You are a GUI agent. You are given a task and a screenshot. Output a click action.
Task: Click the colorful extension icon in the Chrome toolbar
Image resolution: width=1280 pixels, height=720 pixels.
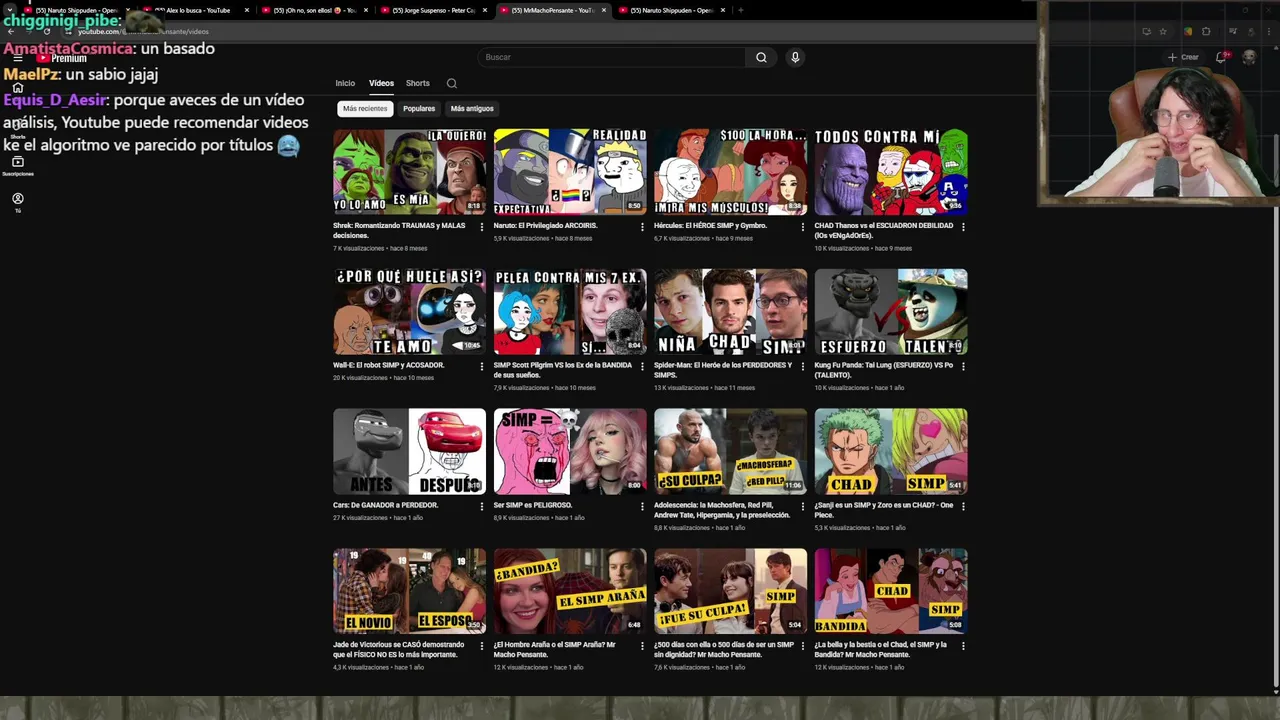pyautogui.click(x=1188, y=31)
